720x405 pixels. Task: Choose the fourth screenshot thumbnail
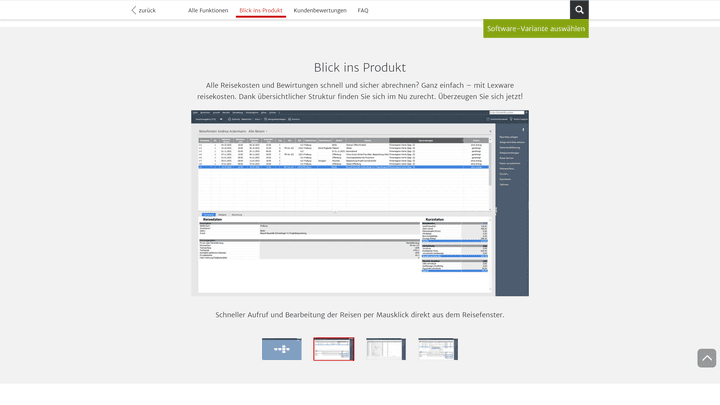point(438,349)
